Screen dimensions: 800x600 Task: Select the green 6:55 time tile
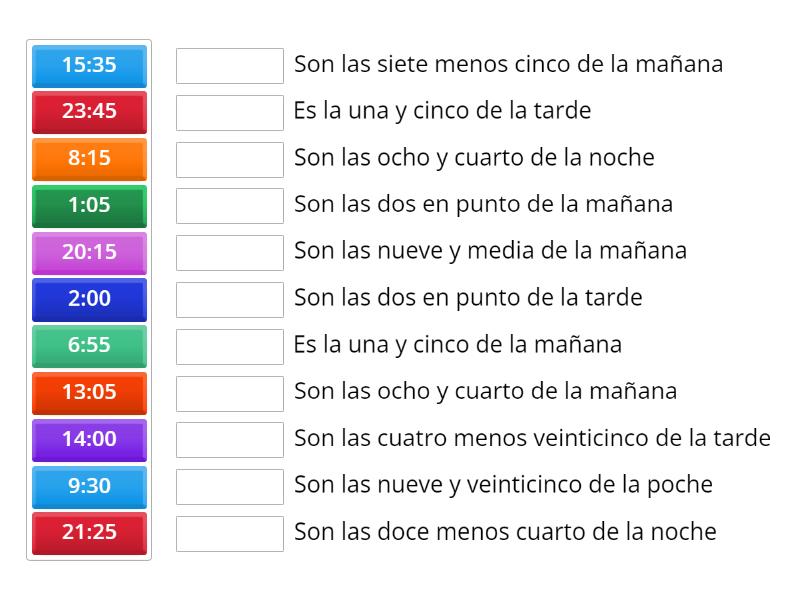[89, 346]
